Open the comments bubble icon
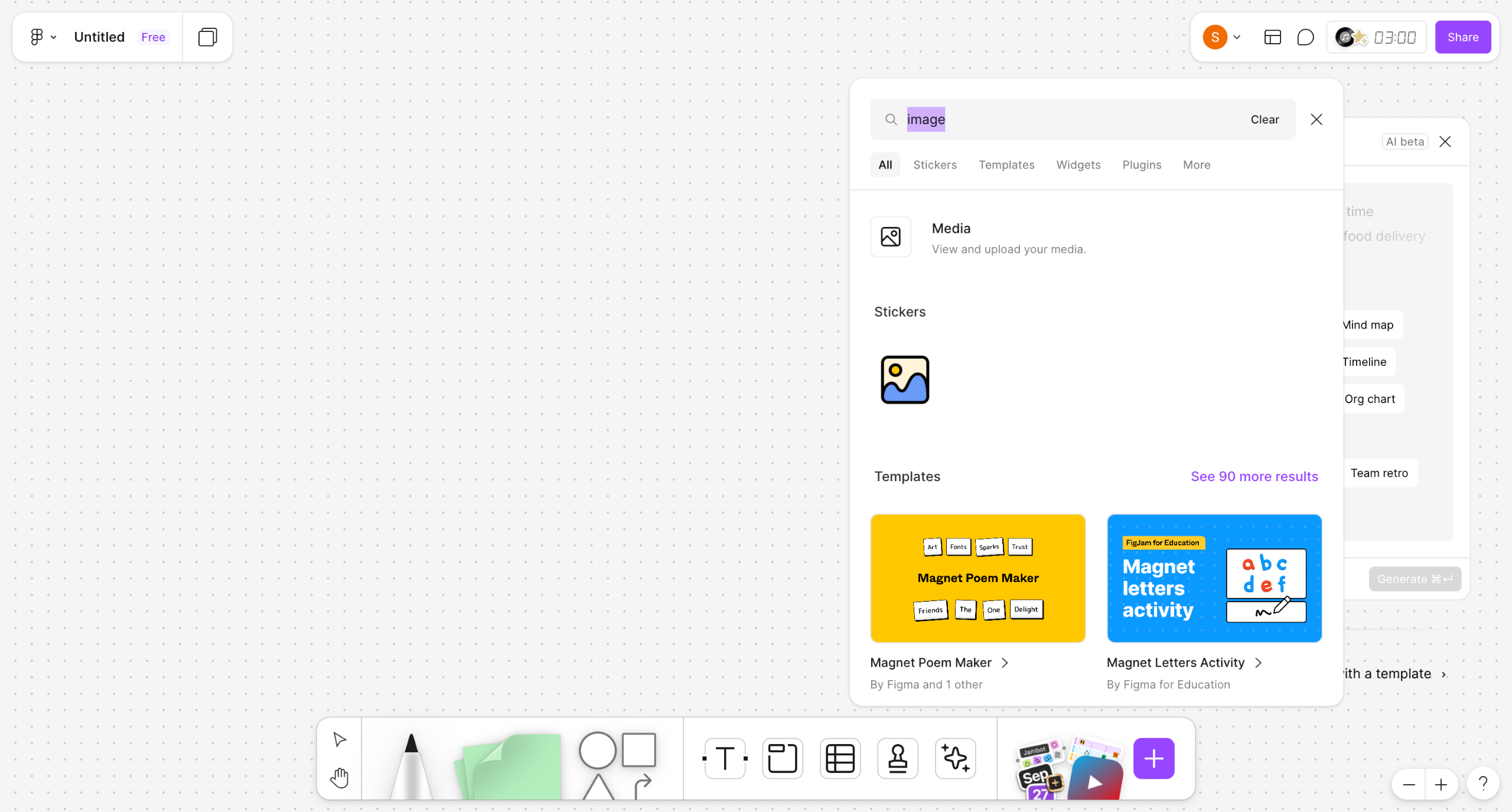The height and width of the screenshot is (812, 1512). [x=1305, y=37]
